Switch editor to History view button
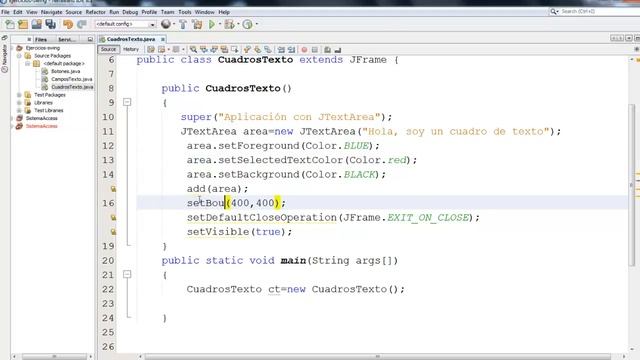This screenshot has height=360, width=640. click(x=131, y=49)
